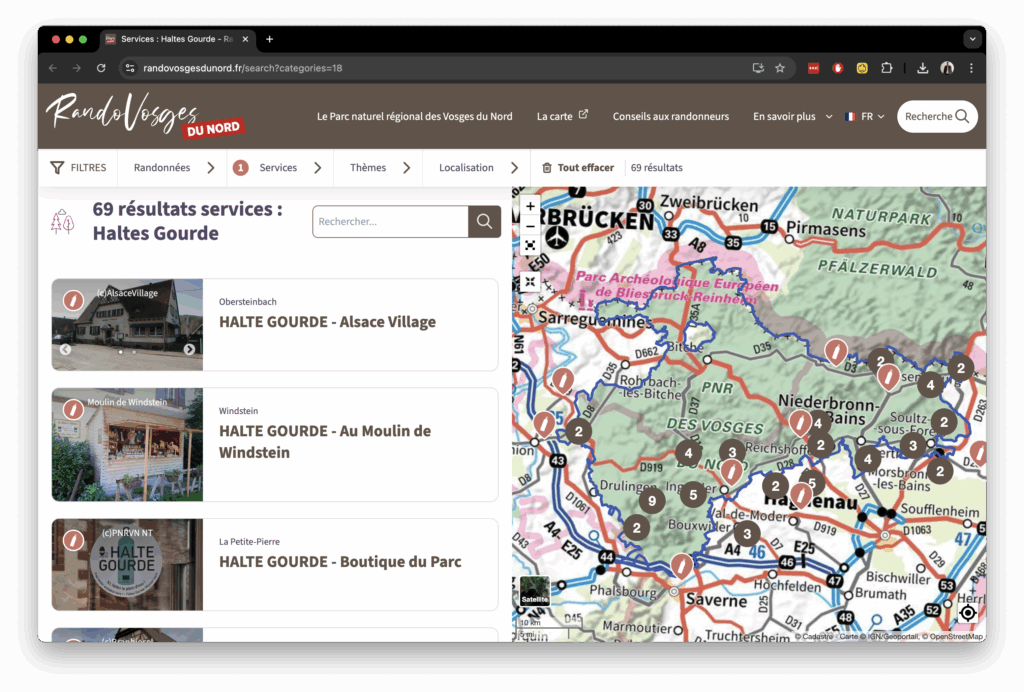Click the map pin near Saverne
1024x692 pixels.
(x=682, y=565)
